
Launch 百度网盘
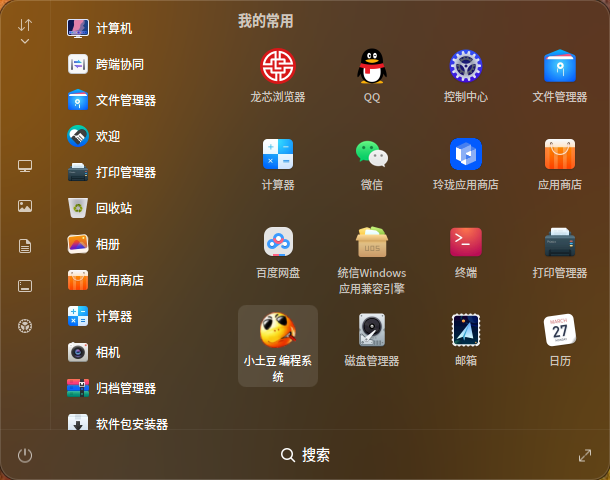pyautogui.click(x=278, y=252)
